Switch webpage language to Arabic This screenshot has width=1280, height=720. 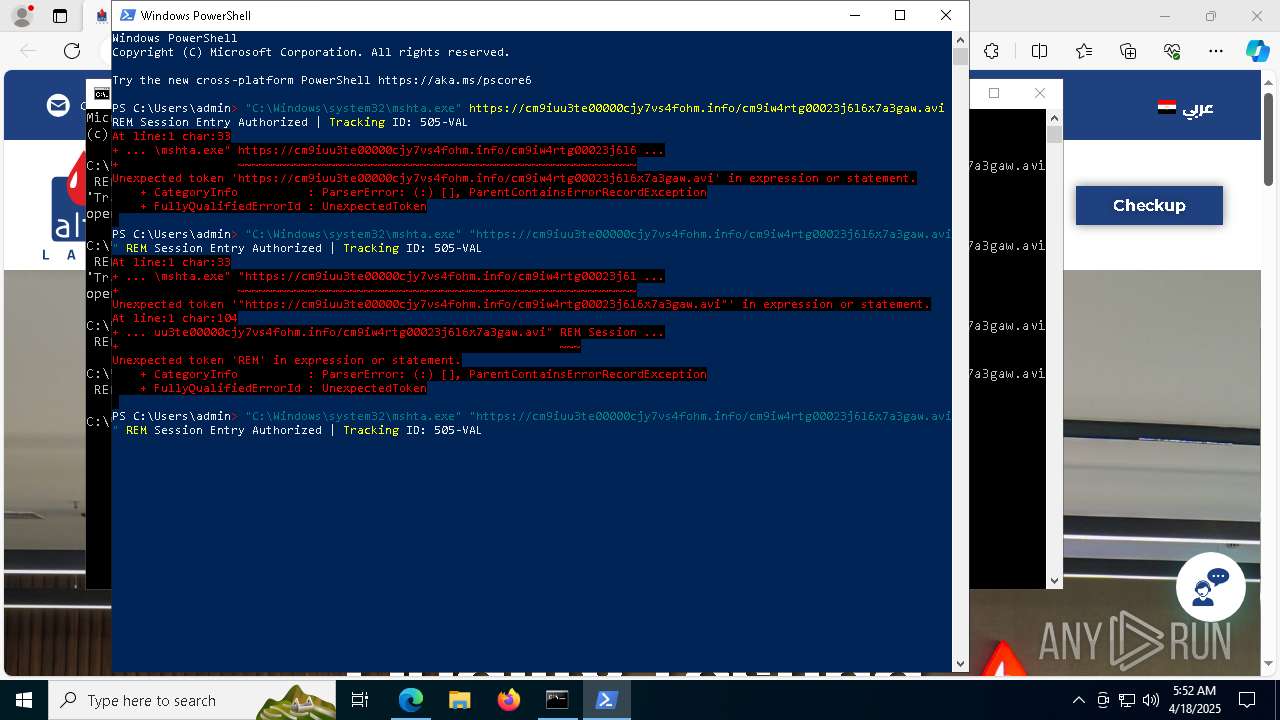pos(1185,107)
